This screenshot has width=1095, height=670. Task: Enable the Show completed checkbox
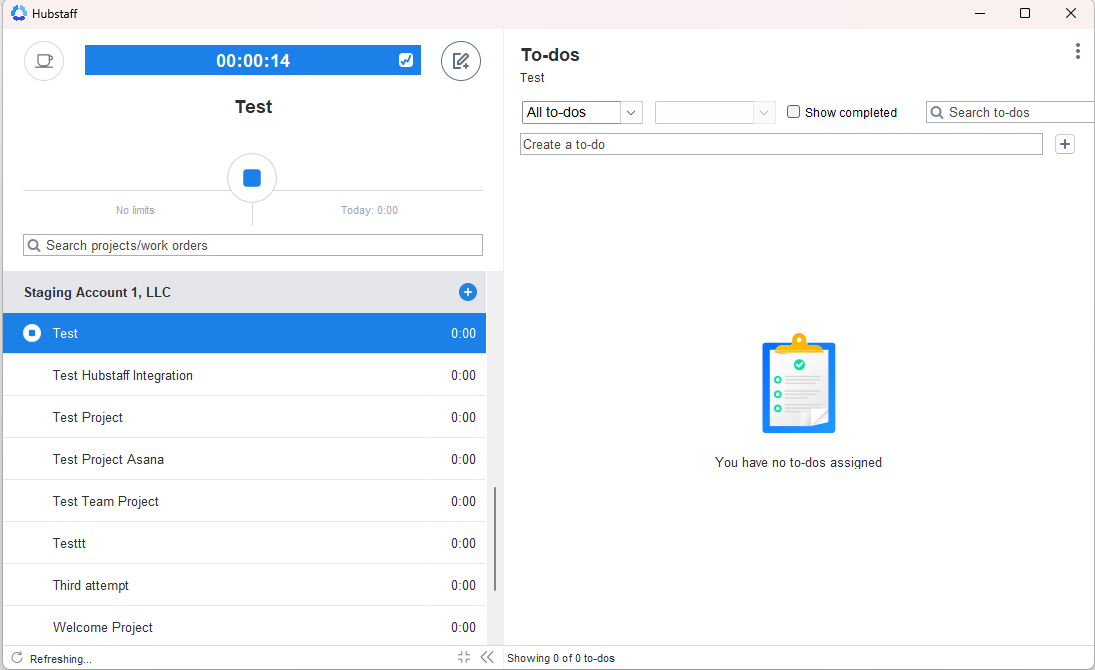coord(793,112)
